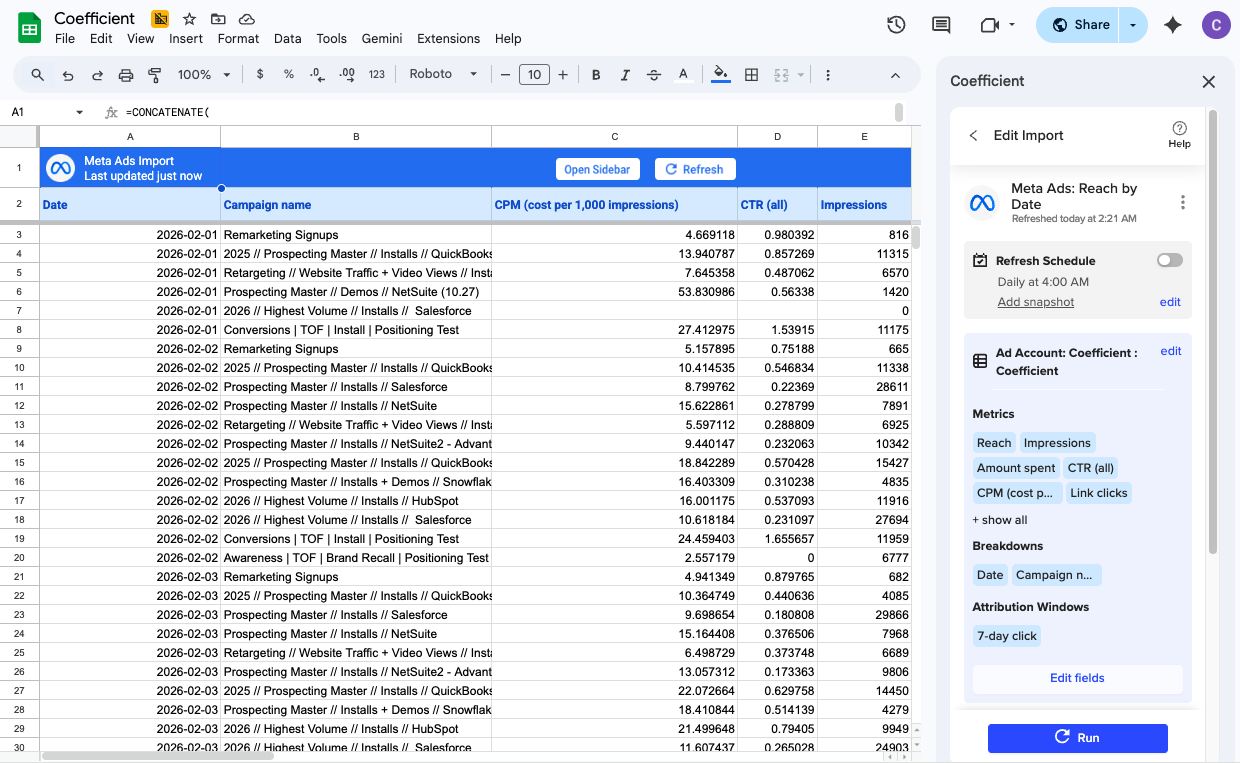Open the borders tool
The width and height of the screenshot is (1240, 763).
click(x=751, y=74)
